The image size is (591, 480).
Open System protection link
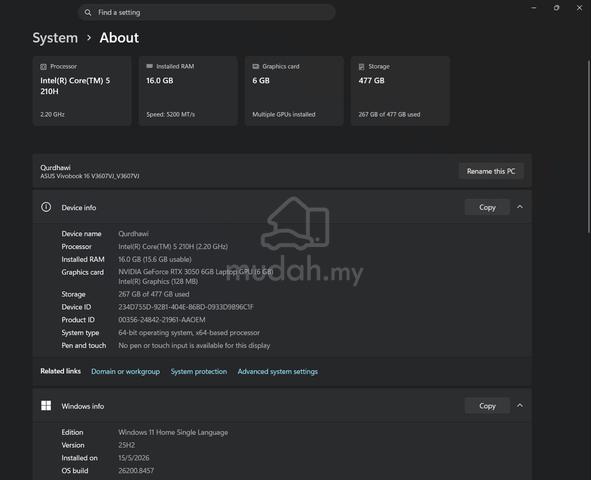click(x=199, y=371)
